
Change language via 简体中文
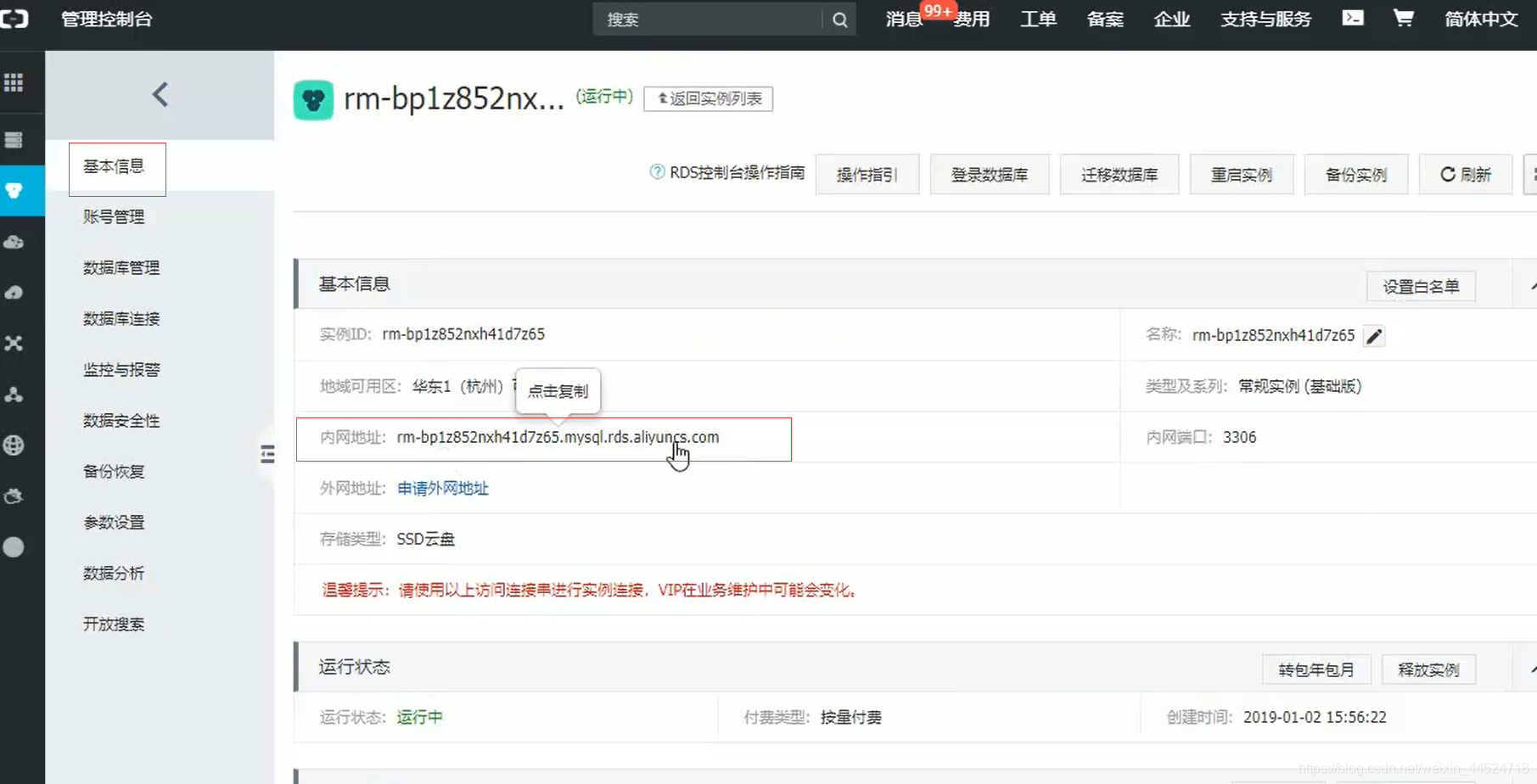coord(1481,20)
